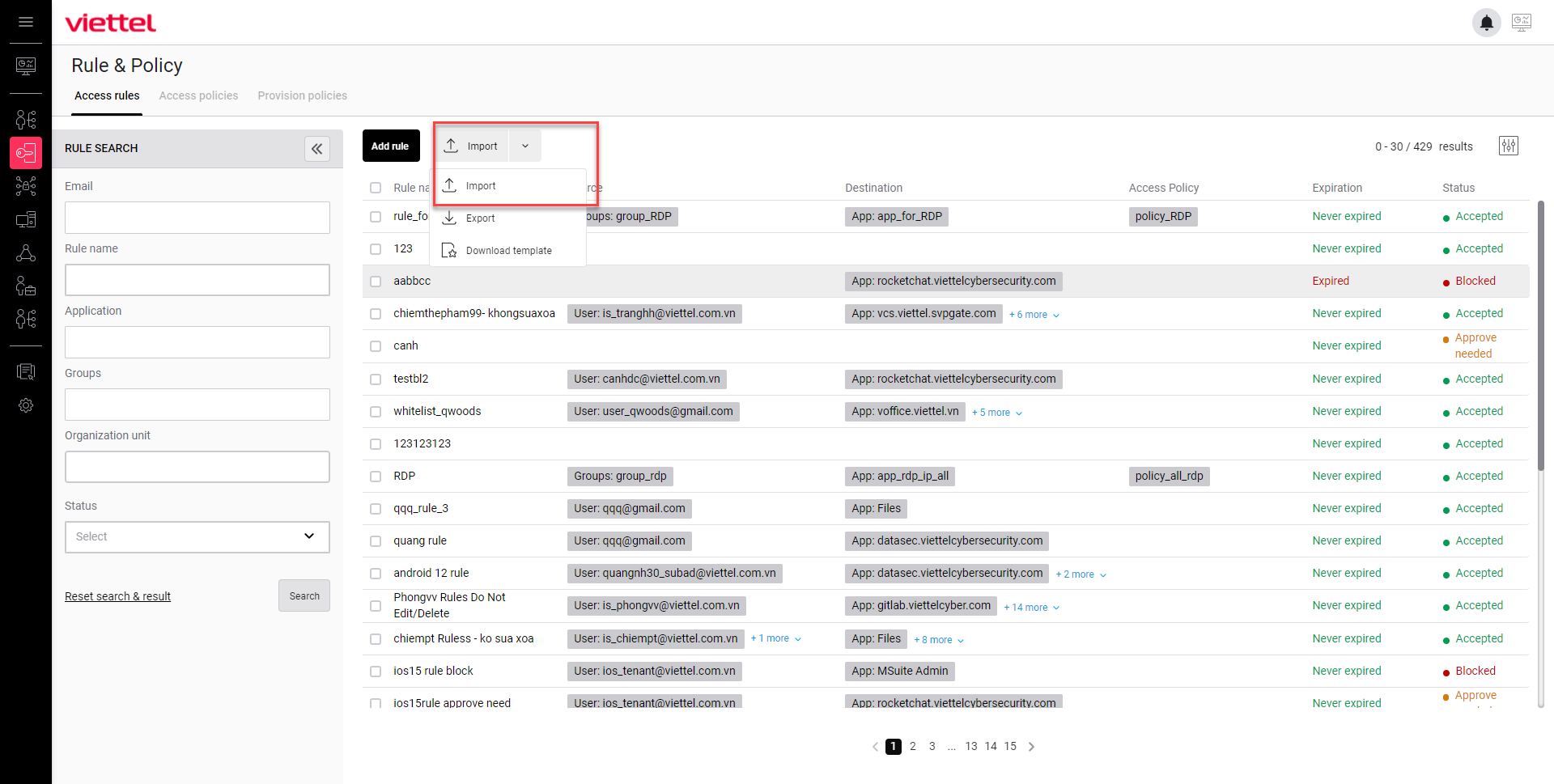The height and width of the screenshot is (784, 1554).
Task: Check the canh rule checkbox
Action: (376, 346)
